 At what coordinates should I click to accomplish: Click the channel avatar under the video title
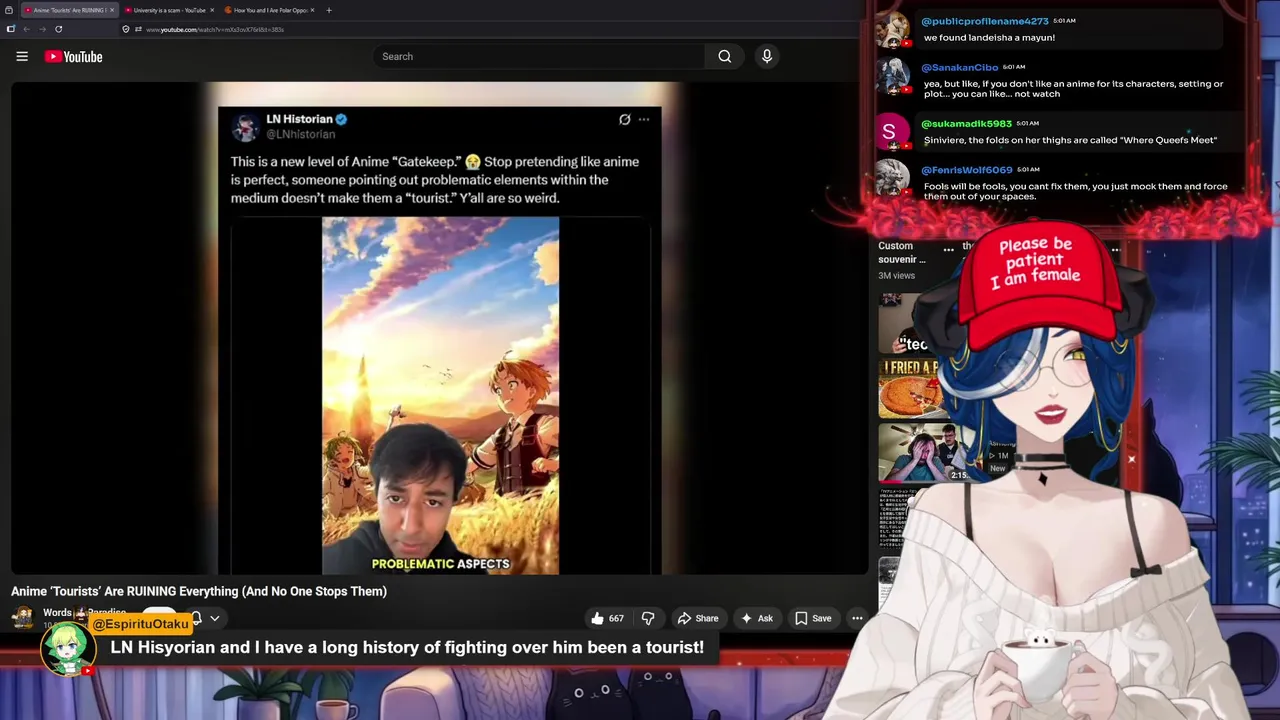[24, 617]
